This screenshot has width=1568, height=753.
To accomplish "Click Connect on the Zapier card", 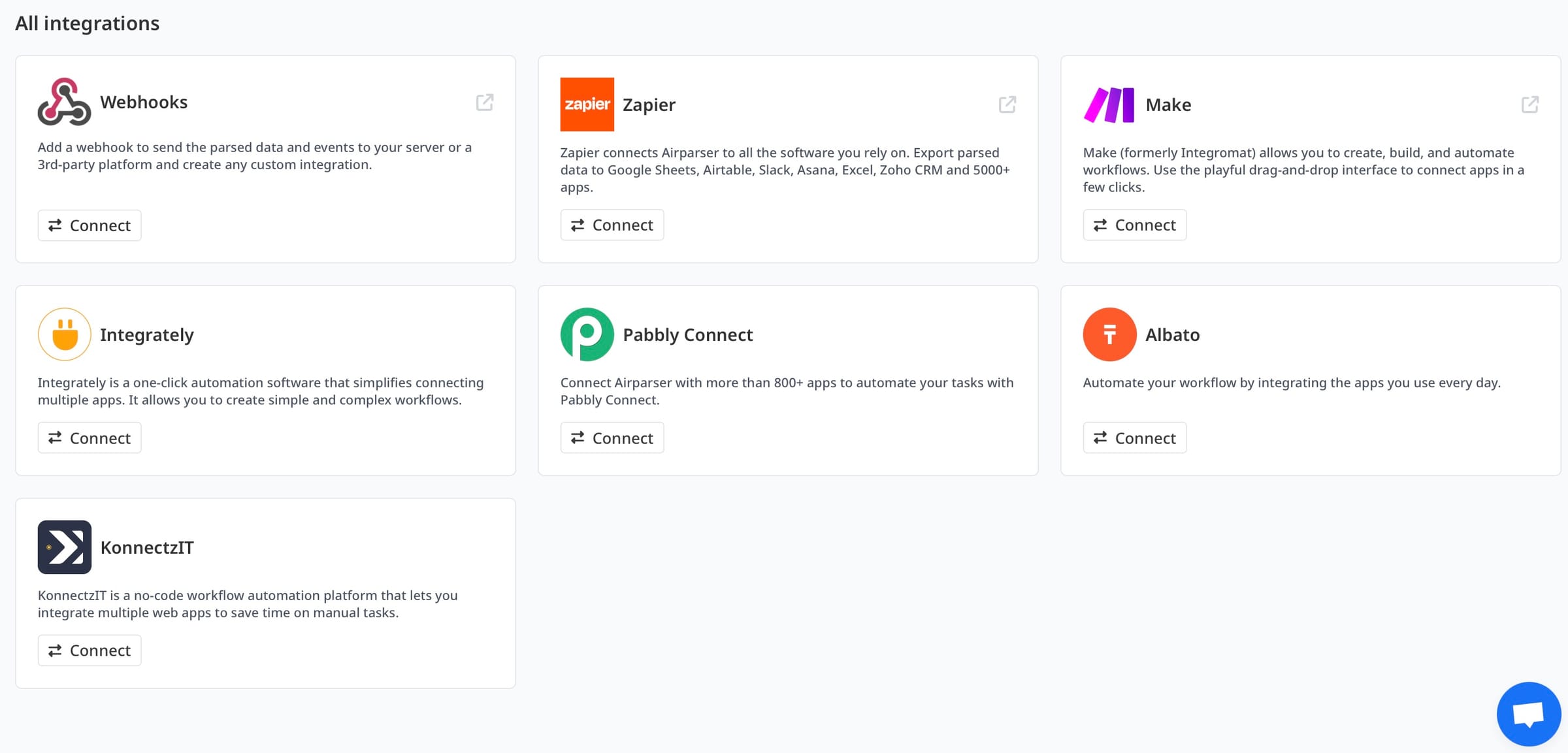I will tap(612, 224).
